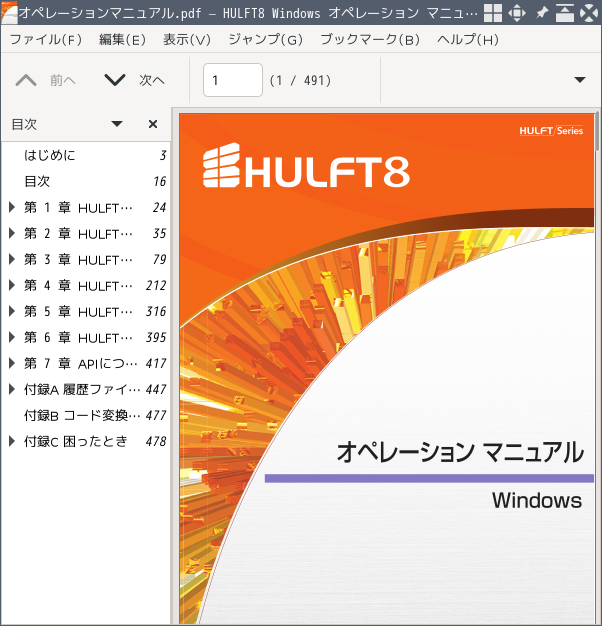
Task: Click the HULFT8 cover page in the viewer
Action: (x=386, y=369)
